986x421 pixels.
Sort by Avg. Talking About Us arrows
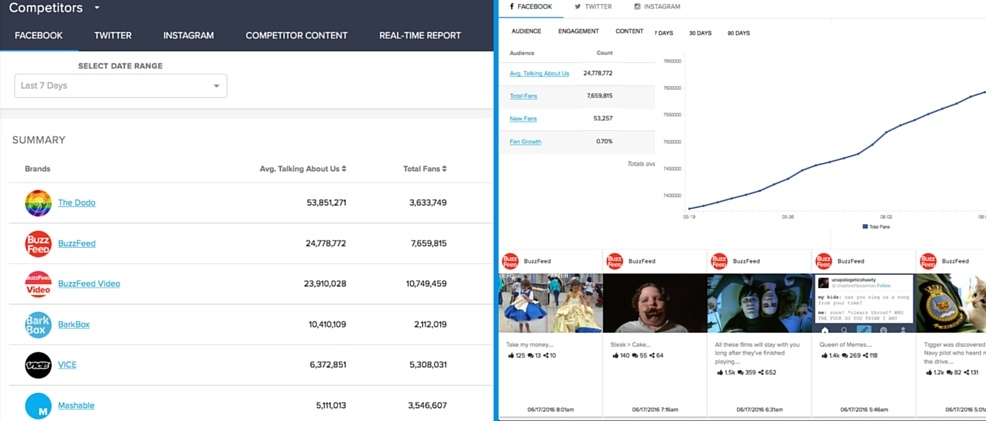coord(344,169)
